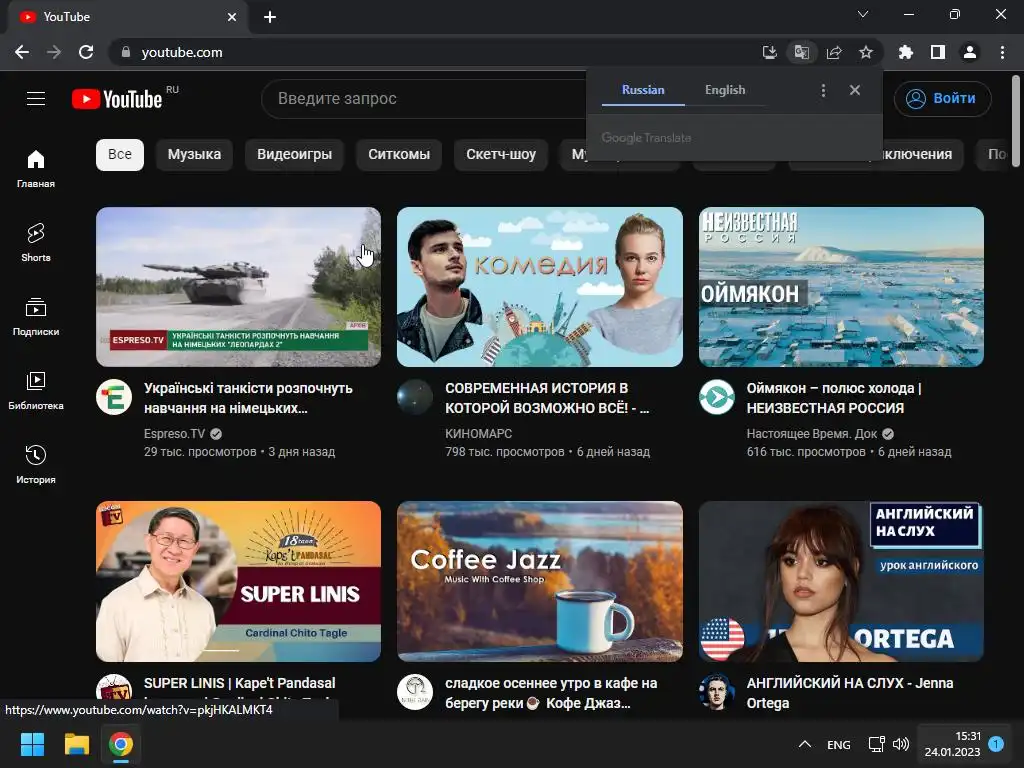Open История history in sidebar
The image size is (1024, 768).
[x=36, y=464]
